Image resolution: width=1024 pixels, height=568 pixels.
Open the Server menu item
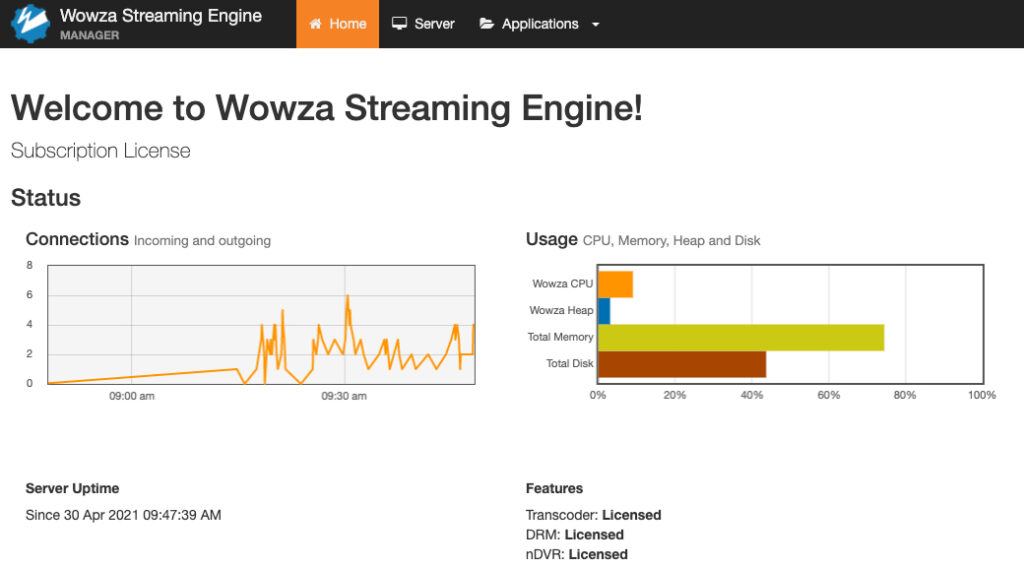tap(423, 24)
